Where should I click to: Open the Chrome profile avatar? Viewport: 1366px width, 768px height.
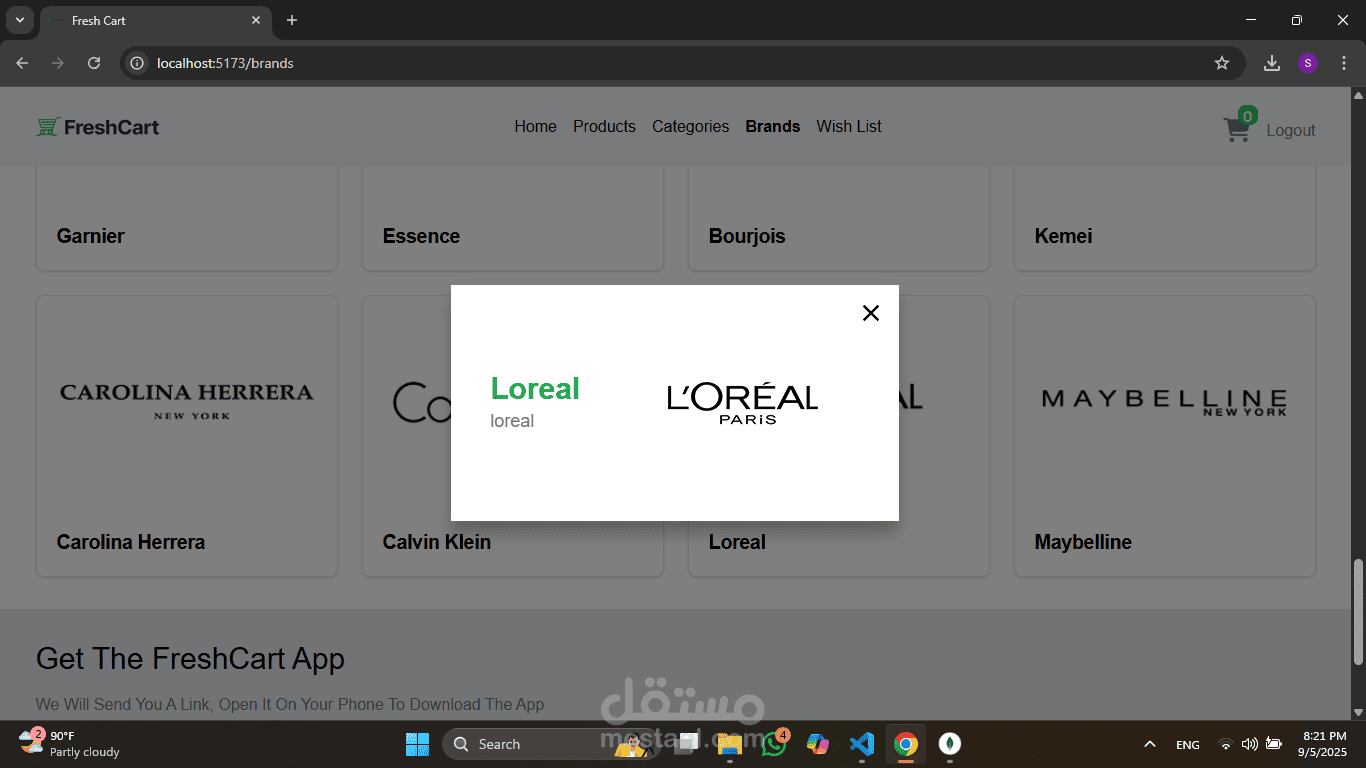[x=1308, y=63]
